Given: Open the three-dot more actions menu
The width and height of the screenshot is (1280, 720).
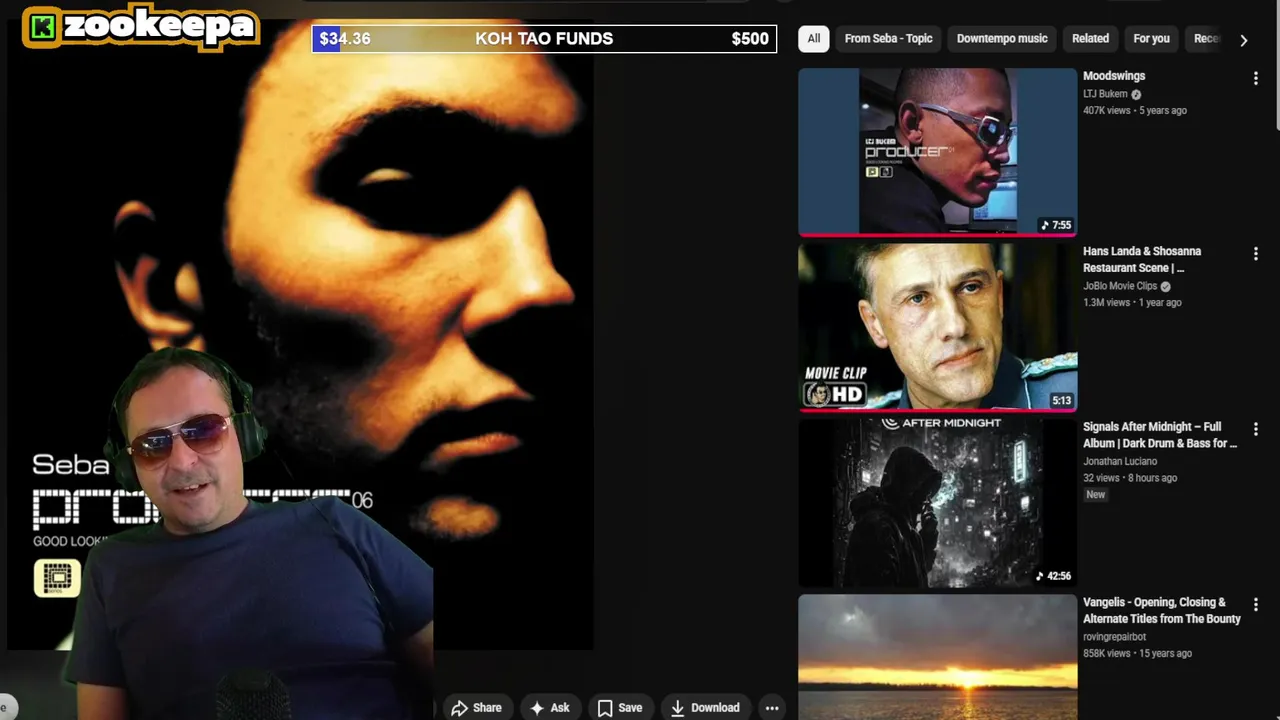Looking at the screenshot, I should pos(772,708).
